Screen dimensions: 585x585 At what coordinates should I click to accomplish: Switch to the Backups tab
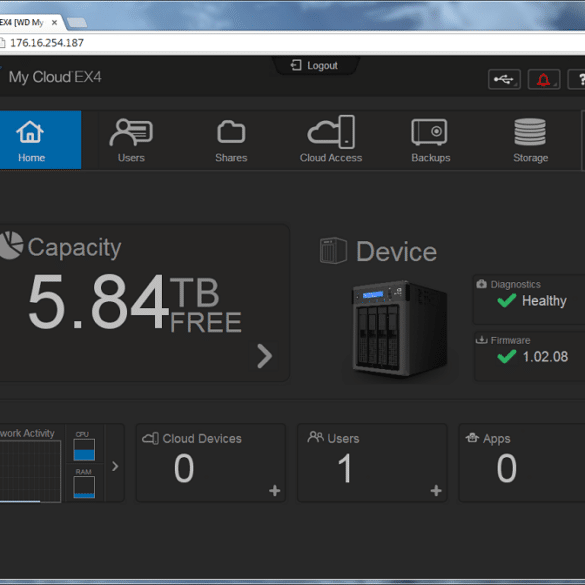[431, 141]
